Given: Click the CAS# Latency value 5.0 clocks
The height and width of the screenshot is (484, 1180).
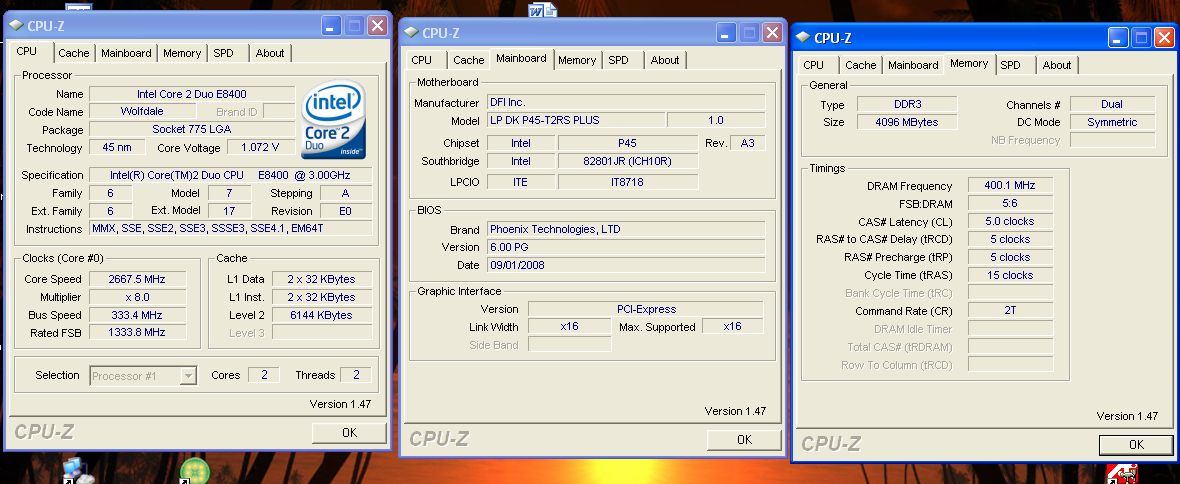Looking at the screenshot, I should (1010, 221).
